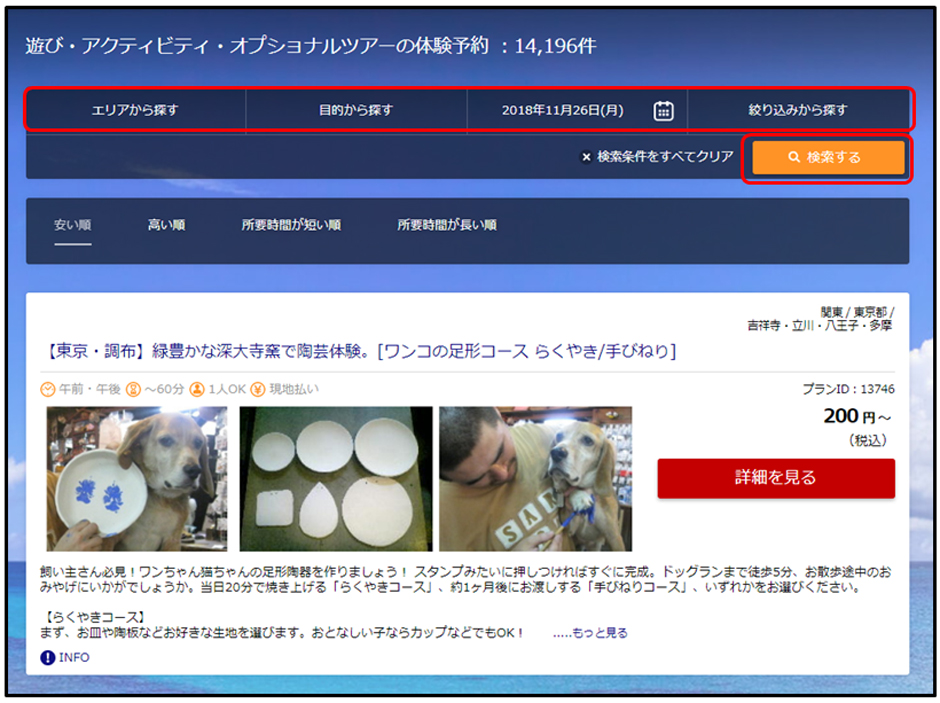Image resolution: width=940 pixels, height=703 pixels.
Task: Click the calendar icon beside the date
Action: point(663,111)
